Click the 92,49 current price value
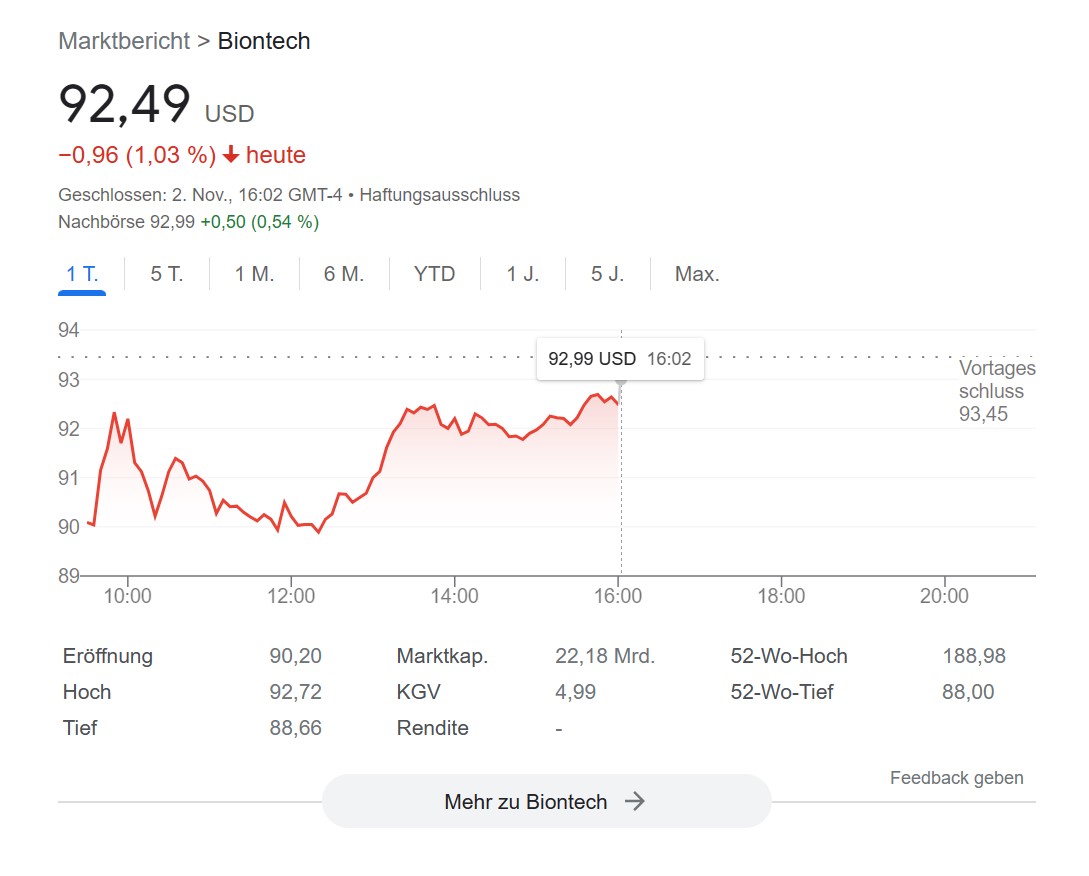Image resolution: width=1089 pixels, height=876 pixels. [x=124, y=104]
